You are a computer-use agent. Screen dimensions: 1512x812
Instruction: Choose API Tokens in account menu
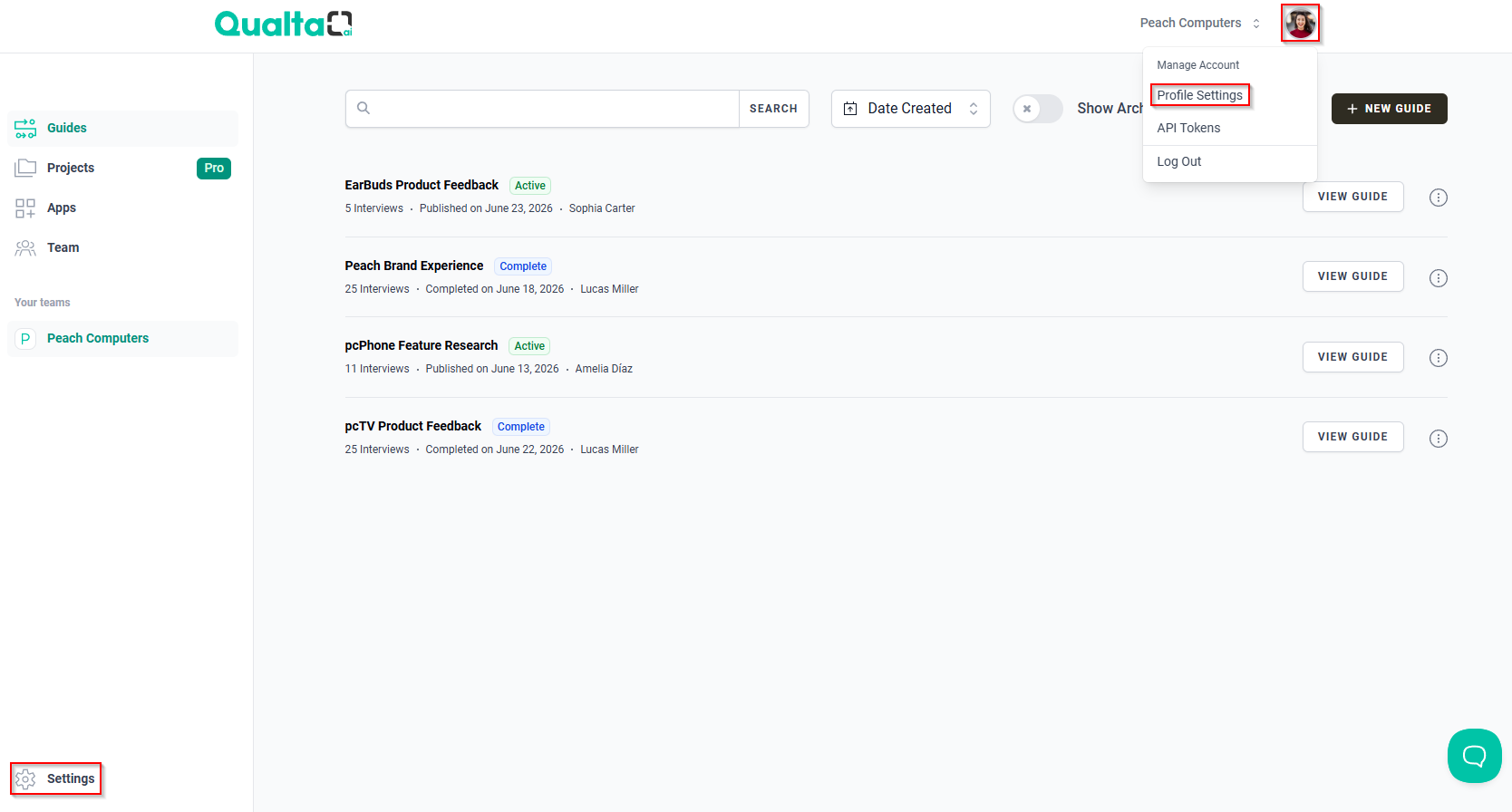tap(1188, 128)
